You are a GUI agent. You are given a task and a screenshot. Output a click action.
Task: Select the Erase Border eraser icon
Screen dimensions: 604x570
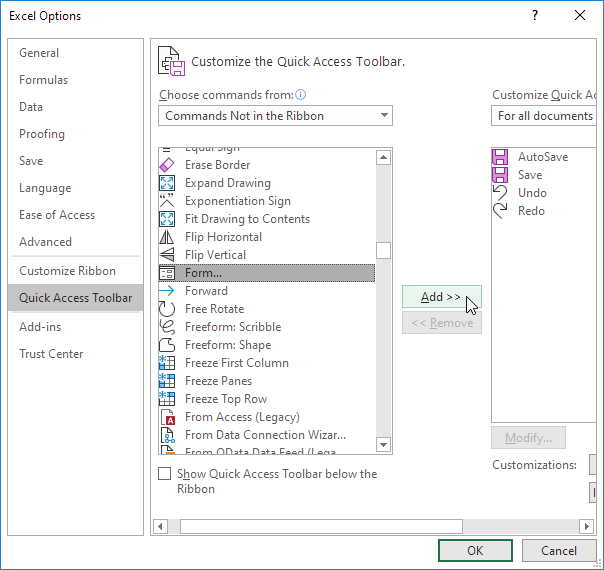point(167,165)
